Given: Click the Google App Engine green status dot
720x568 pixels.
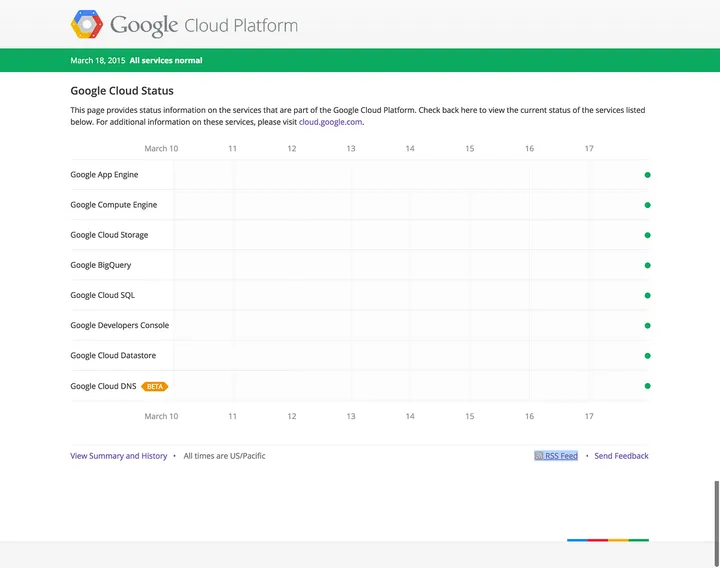Looking at the screenshot, I should point(647,175).
